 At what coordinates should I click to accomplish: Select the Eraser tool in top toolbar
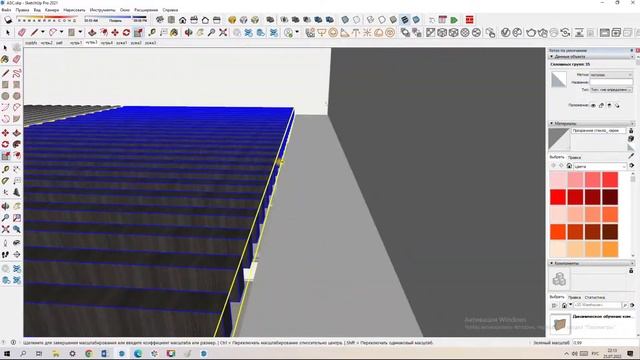22,32
